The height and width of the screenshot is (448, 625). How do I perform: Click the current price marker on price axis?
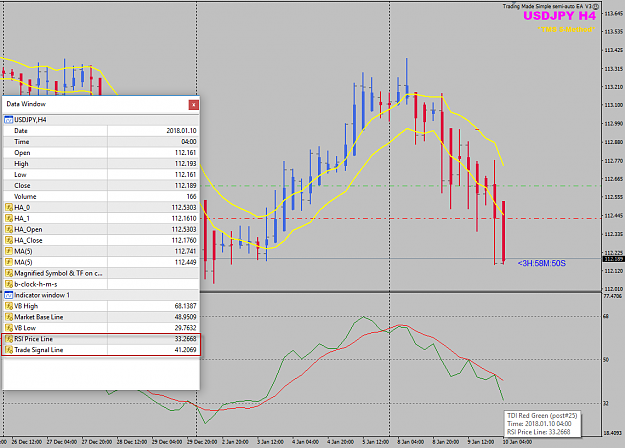tap(613, 259)
